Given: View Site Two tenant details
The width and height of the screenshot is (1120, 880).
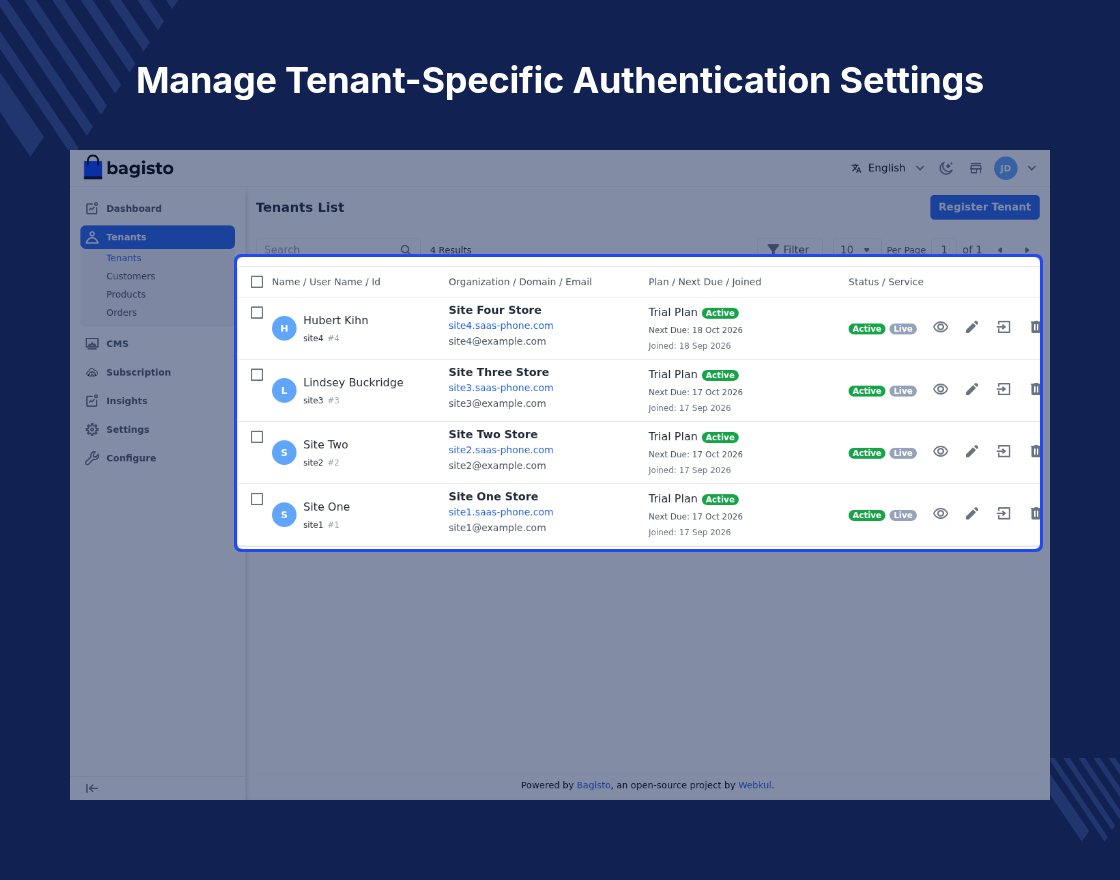Looking at the screenshot, I should [941, 451].
